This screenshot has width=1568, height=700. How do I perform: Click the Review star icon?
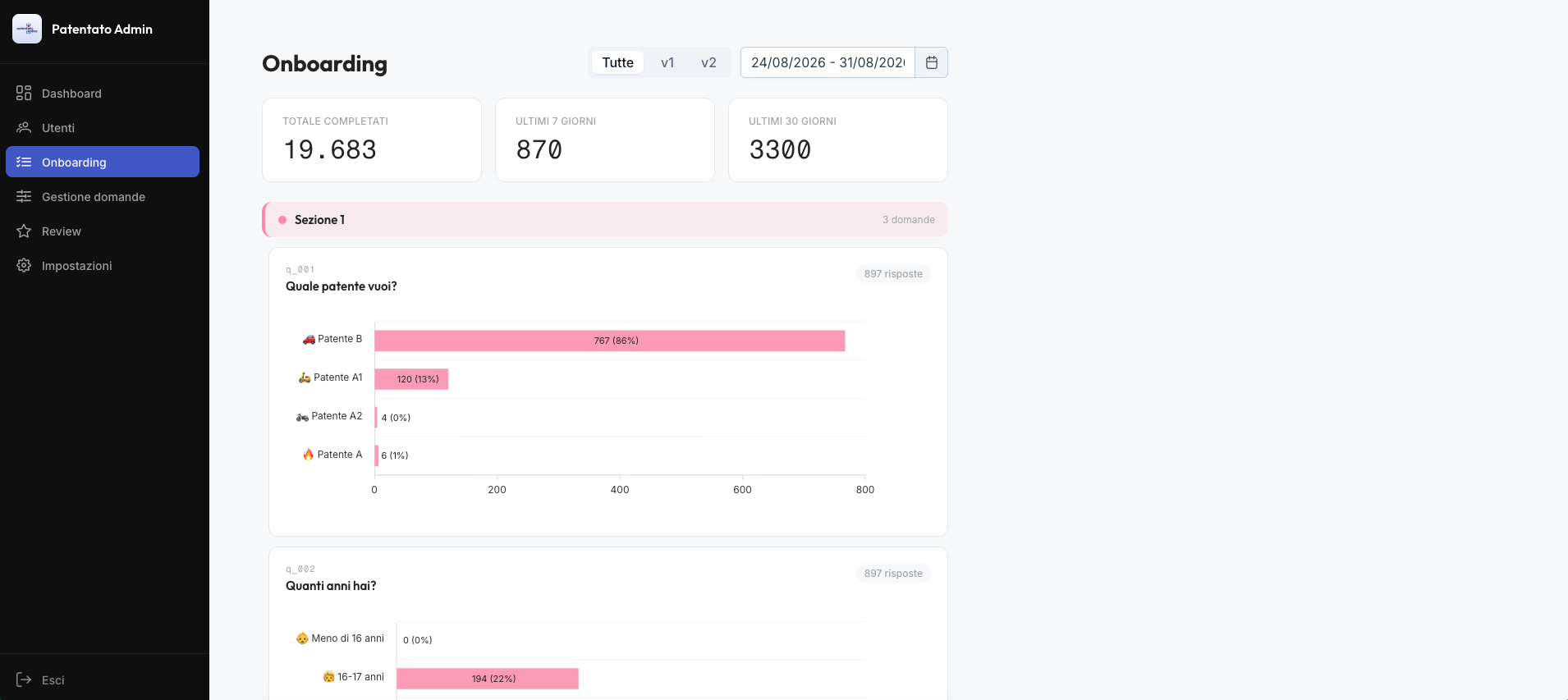tap(24, 231)
